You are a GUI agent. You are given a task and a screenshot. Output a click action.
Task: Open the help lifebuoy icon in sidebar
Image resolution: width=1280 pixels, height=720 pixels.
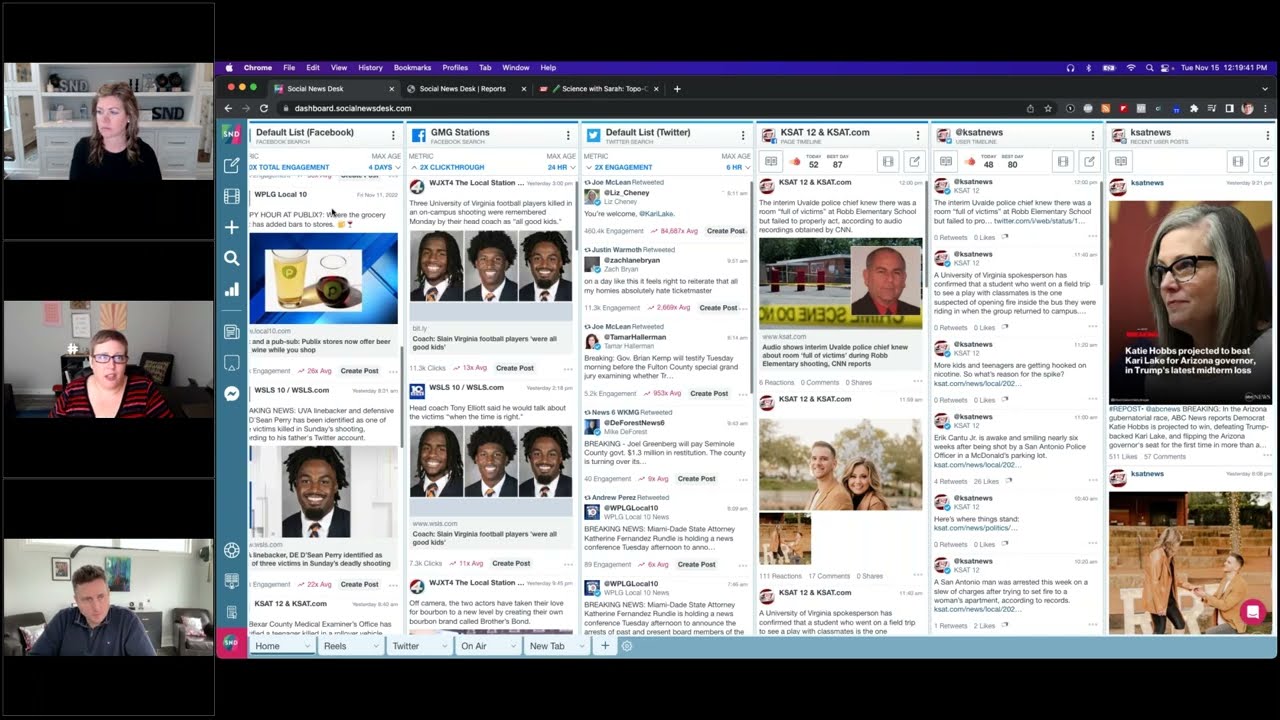(x=231, y=550)
